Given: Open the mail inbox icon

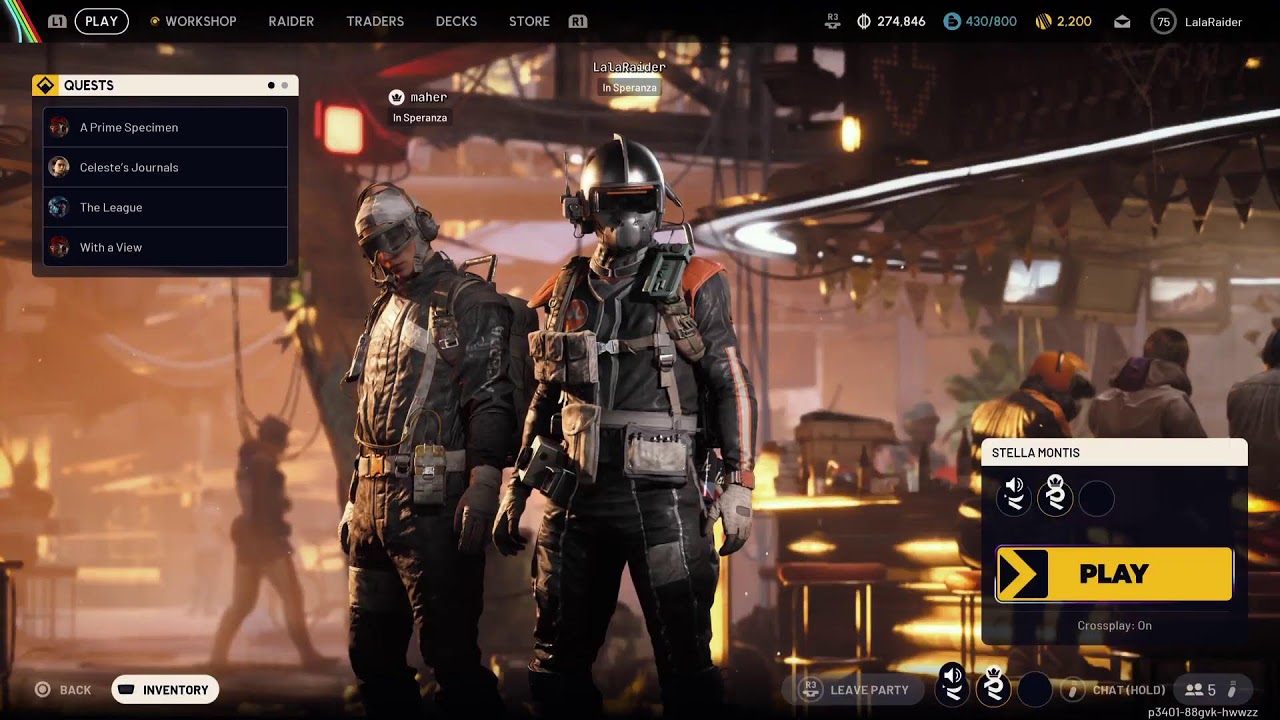Looking at the screenshot, I should pyautogui.click(x=1122, y=21).
